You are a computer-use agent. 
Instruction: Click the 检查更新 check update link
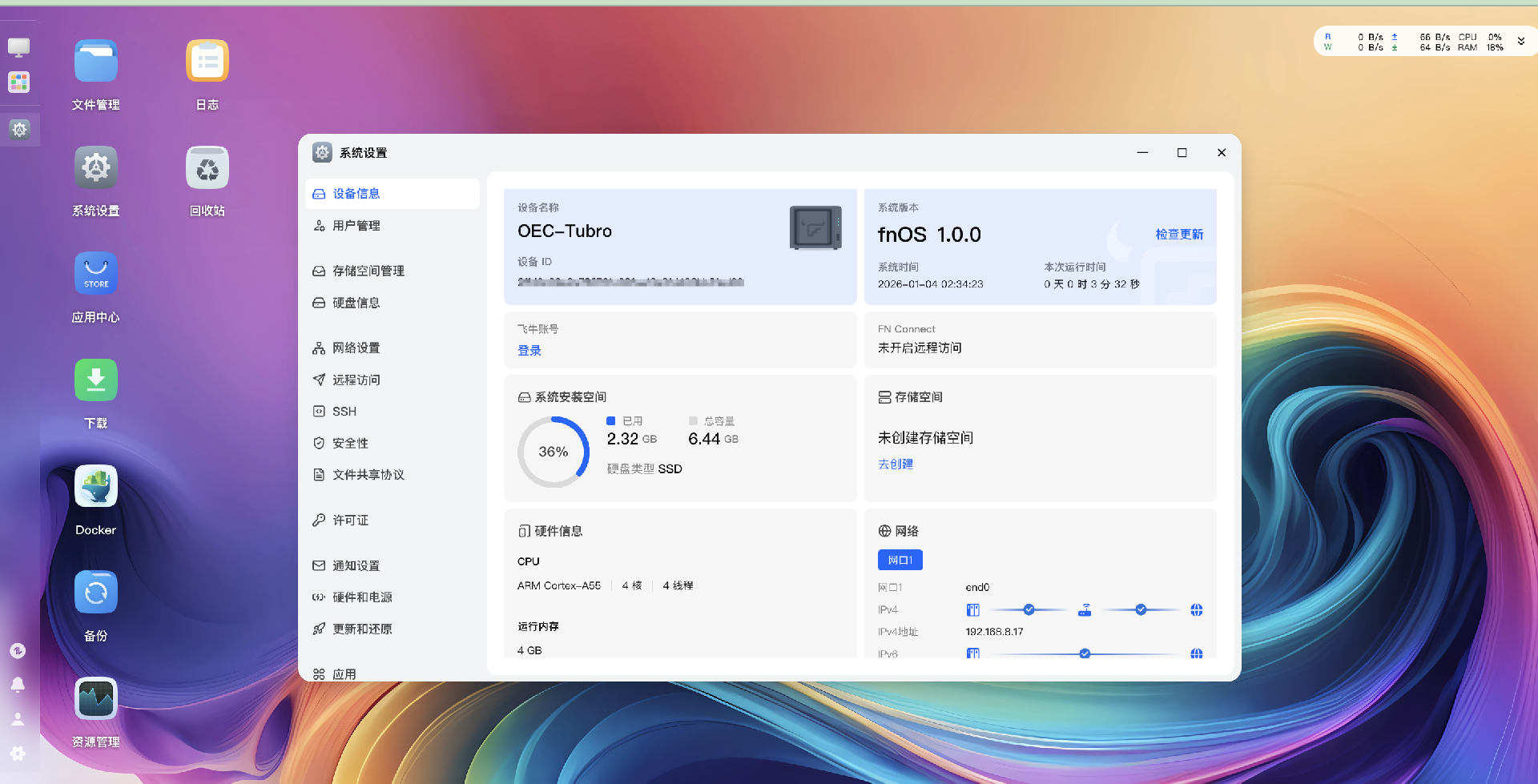1178,235
